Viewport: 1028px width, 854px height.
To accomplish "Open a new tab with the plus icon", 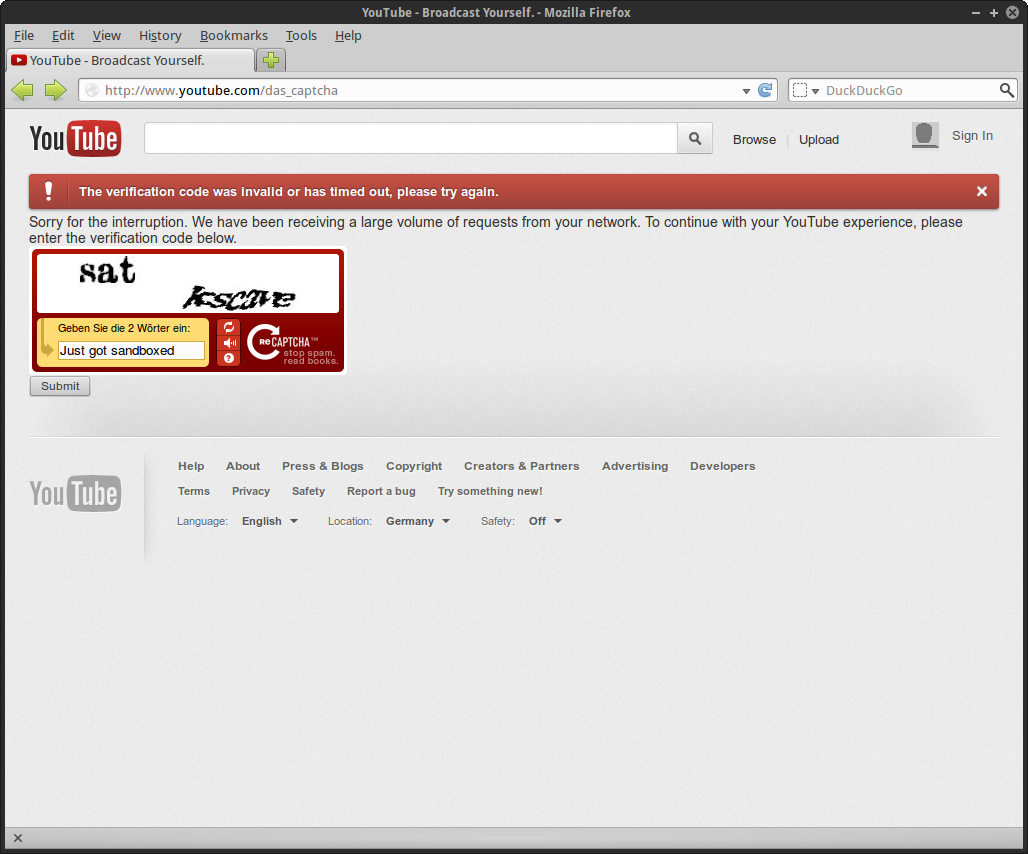I will click(x=271, y=60).
